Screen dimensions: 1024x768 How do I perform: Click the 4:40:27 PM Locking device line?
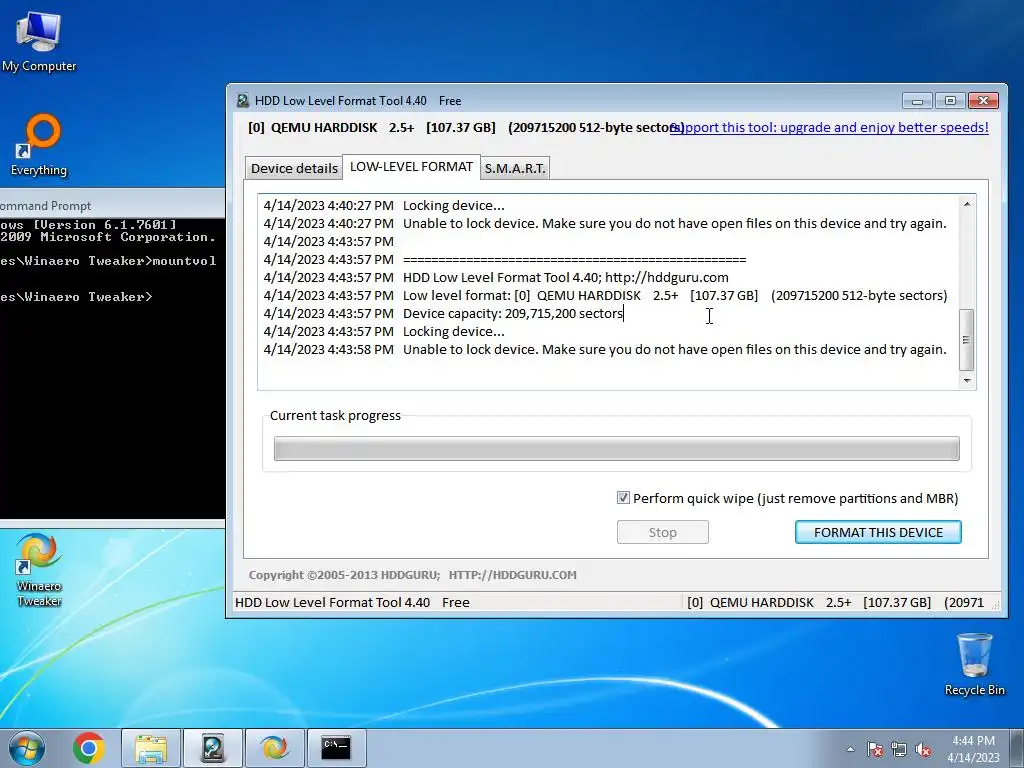(x=384, y=206)
